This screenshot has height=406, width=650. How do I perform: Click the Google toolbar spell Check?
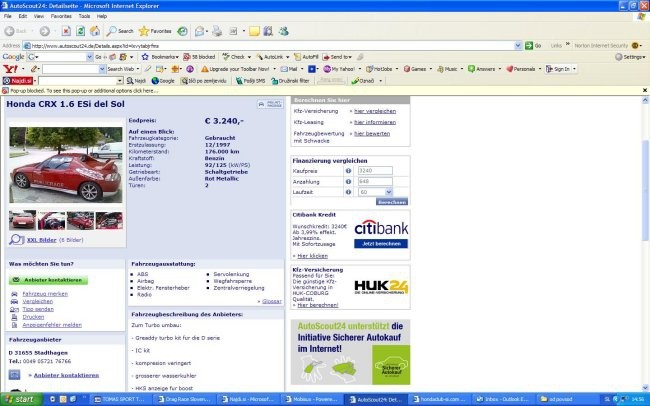236,57
